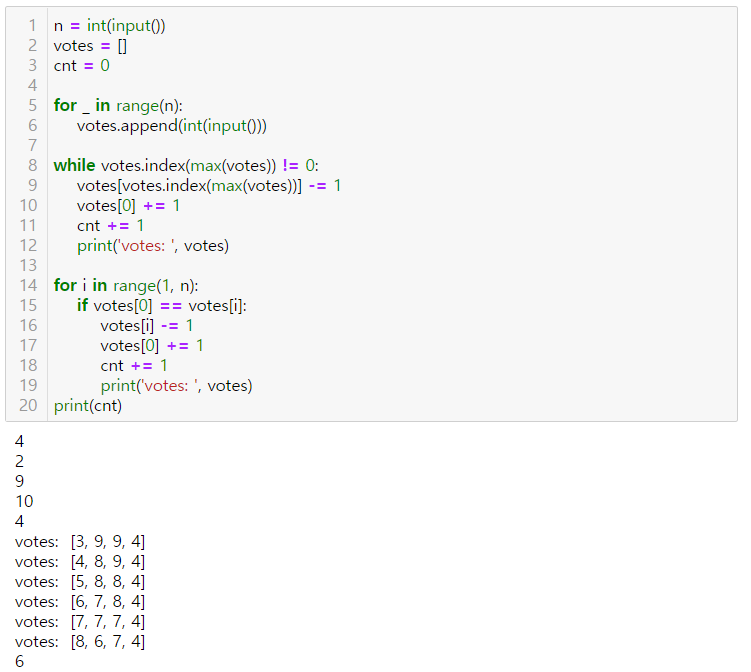Click the input value '9' in output
This screenshot has height=672, width=751.
click(19, 481)
